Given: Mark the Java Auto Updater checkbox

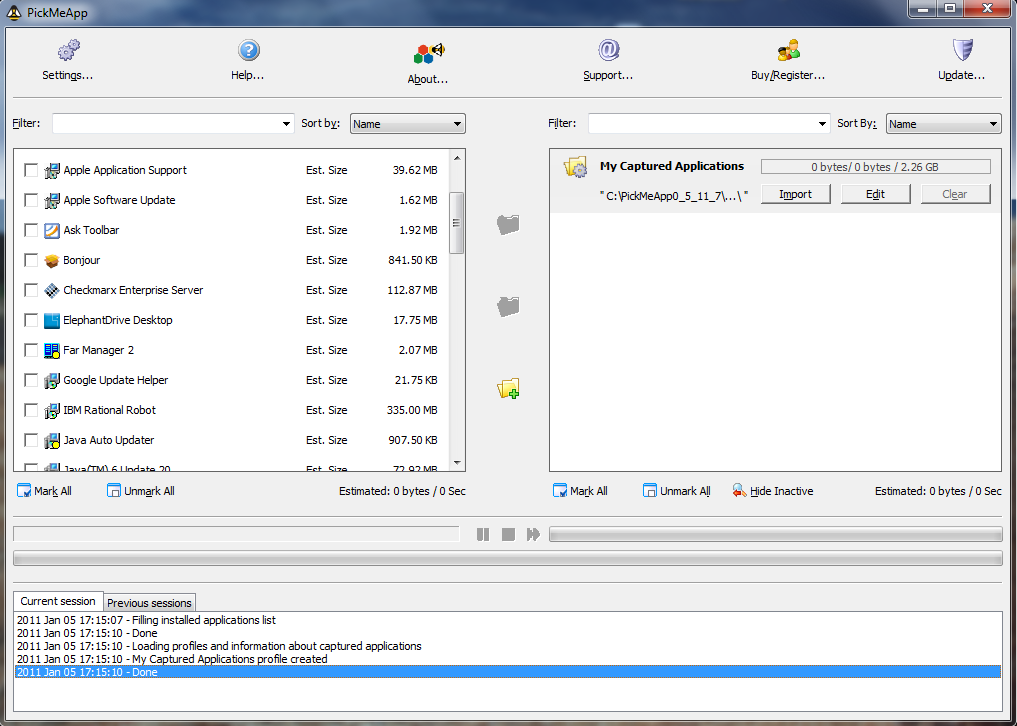Looking at the screenshot, I should 30,440.
